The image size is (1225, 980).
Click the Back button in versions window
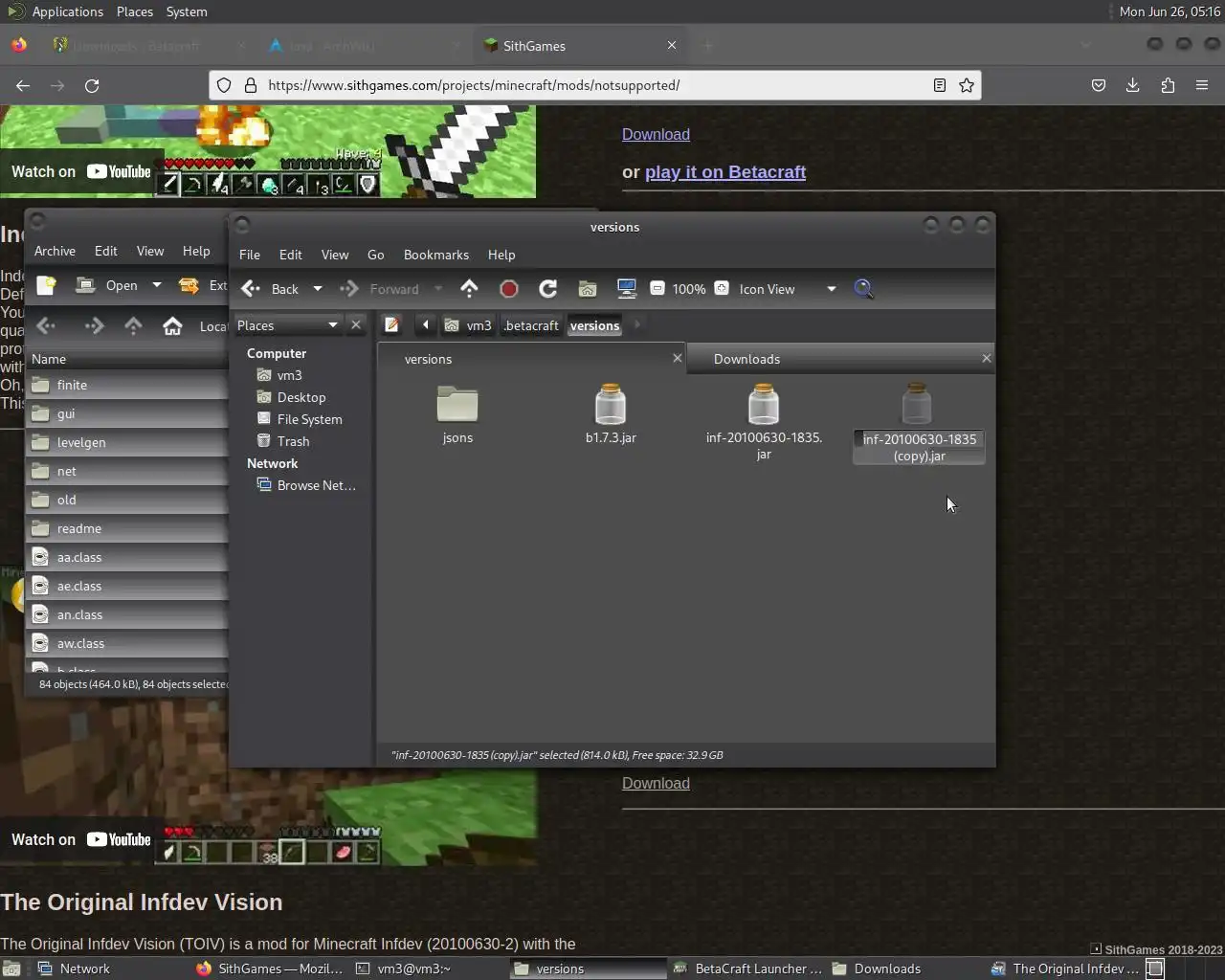click(x=271, y=288)
